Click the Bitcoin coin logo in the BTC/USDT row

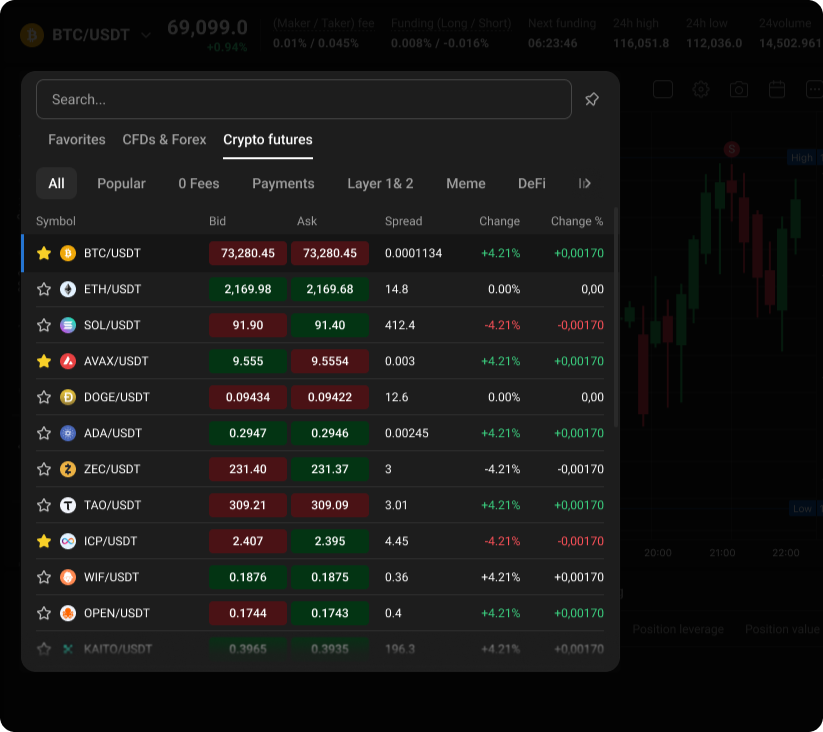[67, 253]
